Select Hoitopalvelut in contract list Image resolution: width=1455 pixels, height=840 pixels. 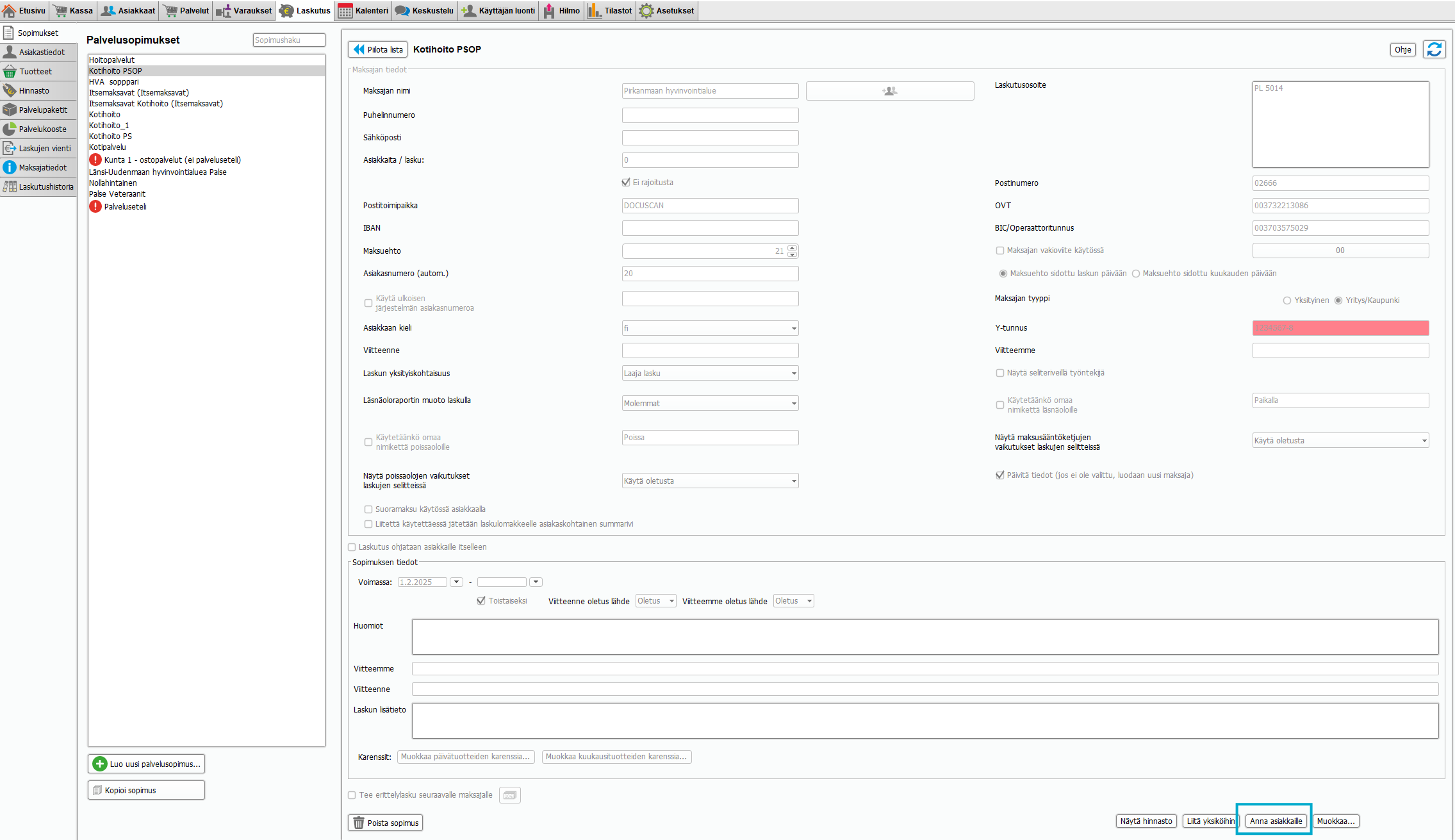click(x=206, y=60)
